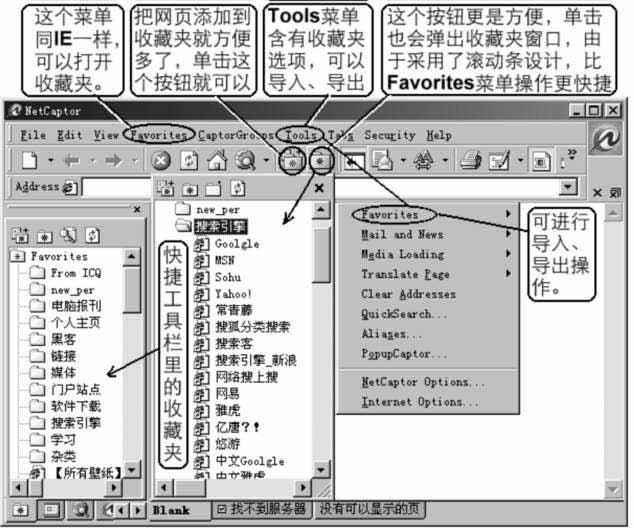The height and width of the screenshot is (528, 634).
Task: Click favorites popup scrollbar down arrow
Action: point(320,470)
